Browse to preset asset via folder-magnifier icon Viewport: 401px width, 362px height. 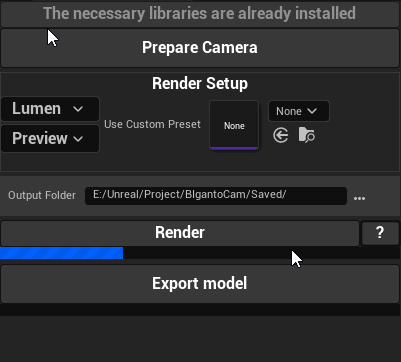pyautogui.click(x=307, y=135)
